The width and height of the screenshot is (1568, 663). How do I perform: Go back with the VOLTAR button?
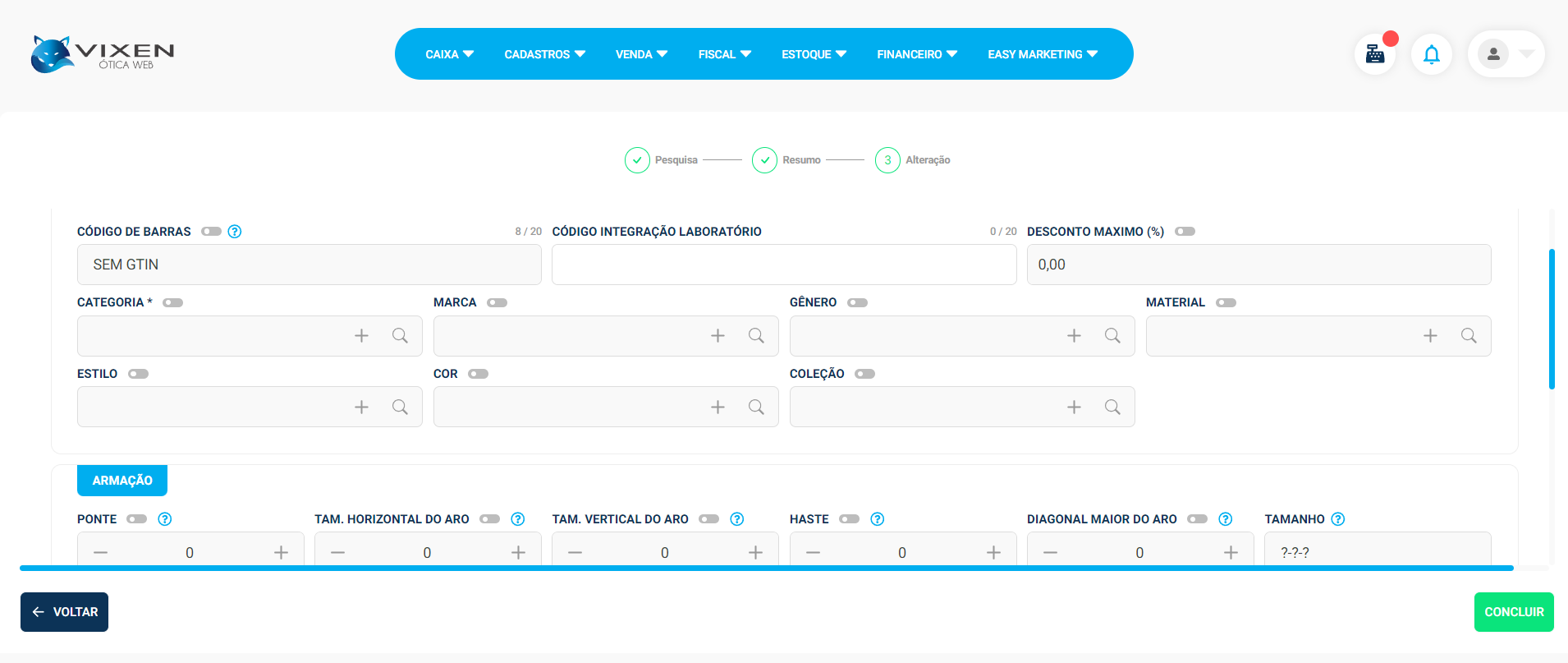[x=64, y=612]
